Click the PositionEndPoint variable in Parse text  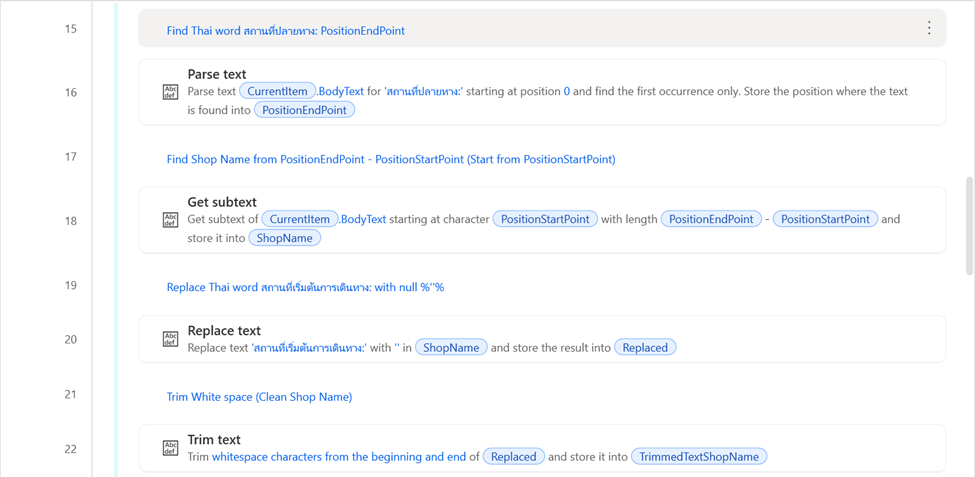tap(304, 110)
